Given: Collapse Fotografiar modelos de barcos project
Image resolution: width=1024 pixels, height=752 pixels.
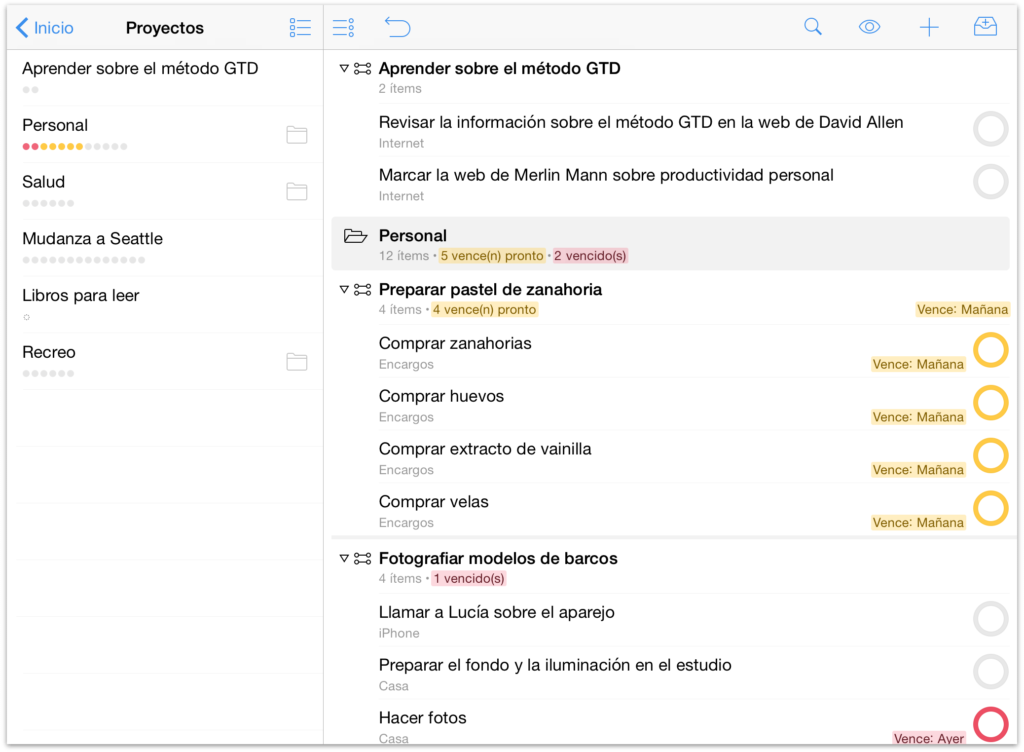Looking at the screenshot, I should (x=344, y=559).
